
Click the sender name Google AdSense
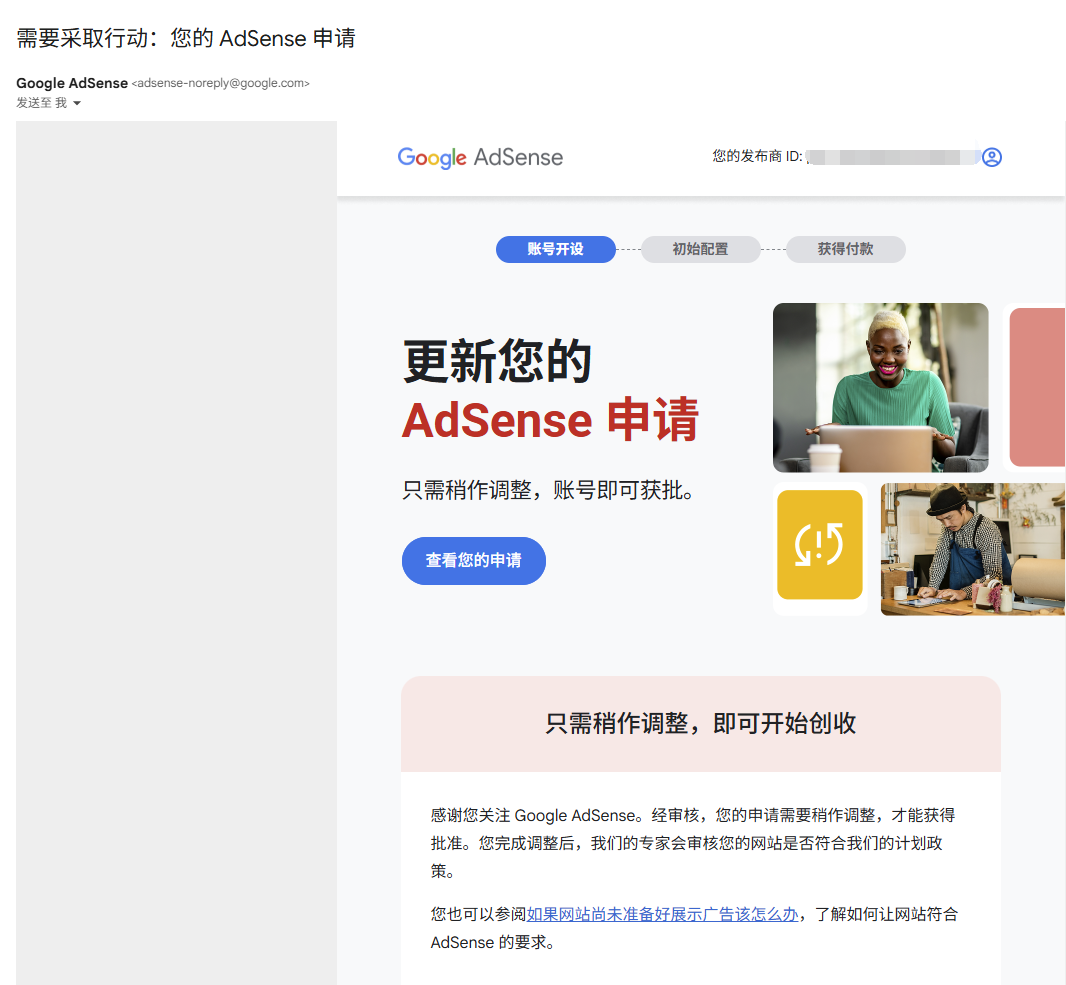72,83
